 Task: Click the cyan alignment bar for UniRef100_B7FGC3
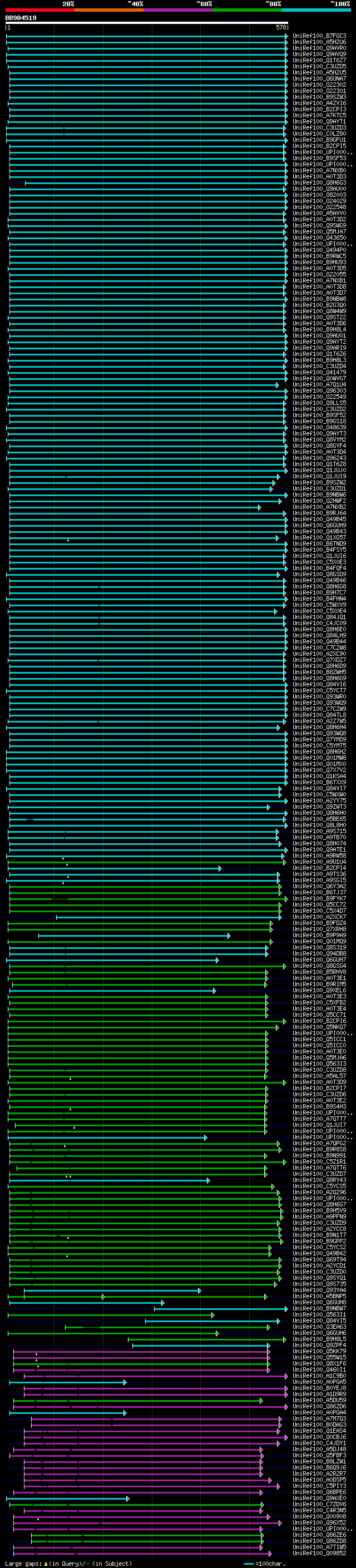point(147,36)
